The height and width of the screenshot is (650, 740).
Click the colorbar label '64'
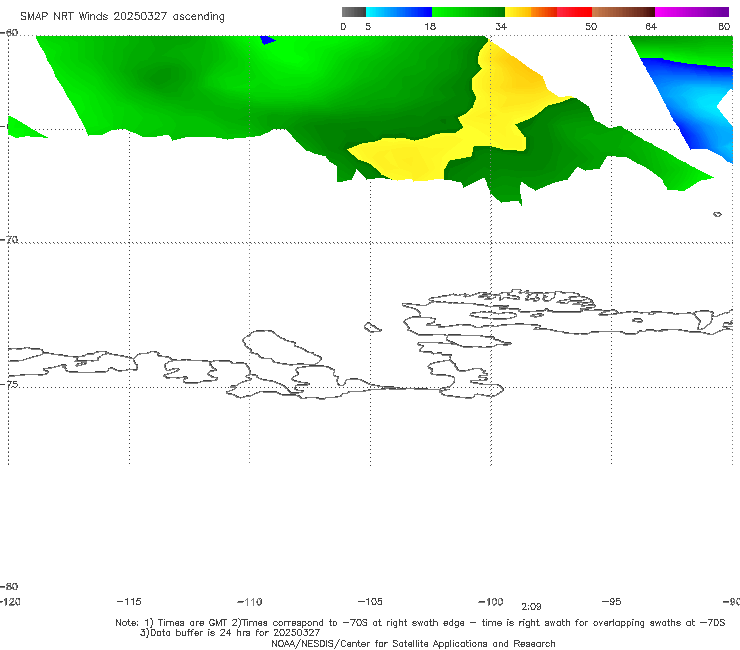tap(651, 26)
